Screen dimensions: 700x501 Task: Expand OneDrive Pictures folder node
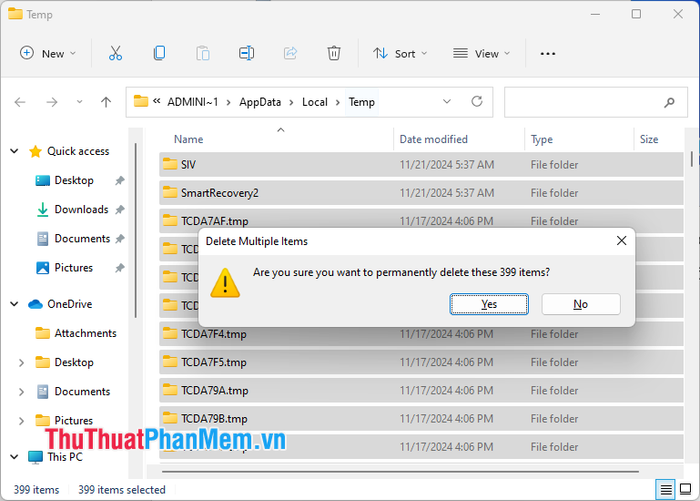[x=21, y=421]
